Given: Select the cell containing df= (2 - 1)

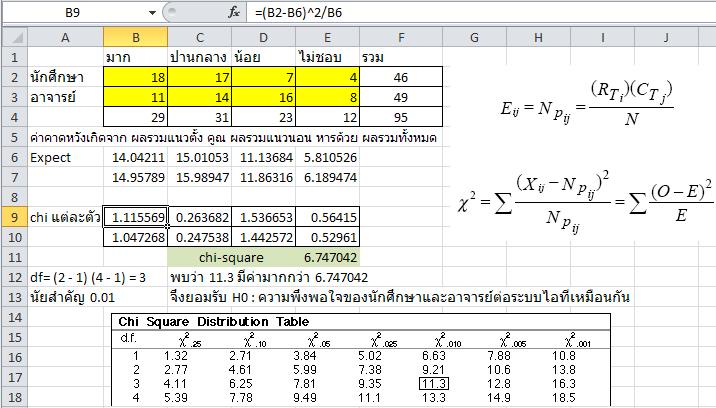Looking at the screenshot, I should tap(80, 277).
